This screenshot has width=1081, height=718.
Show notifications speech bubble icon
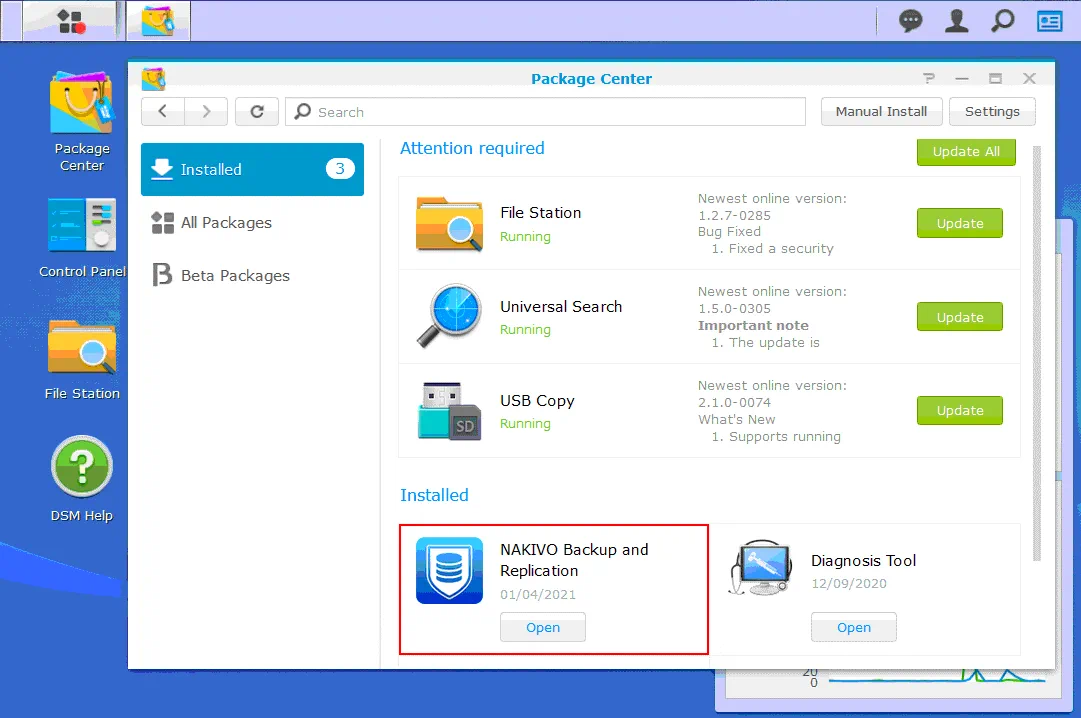pos(910,21)
